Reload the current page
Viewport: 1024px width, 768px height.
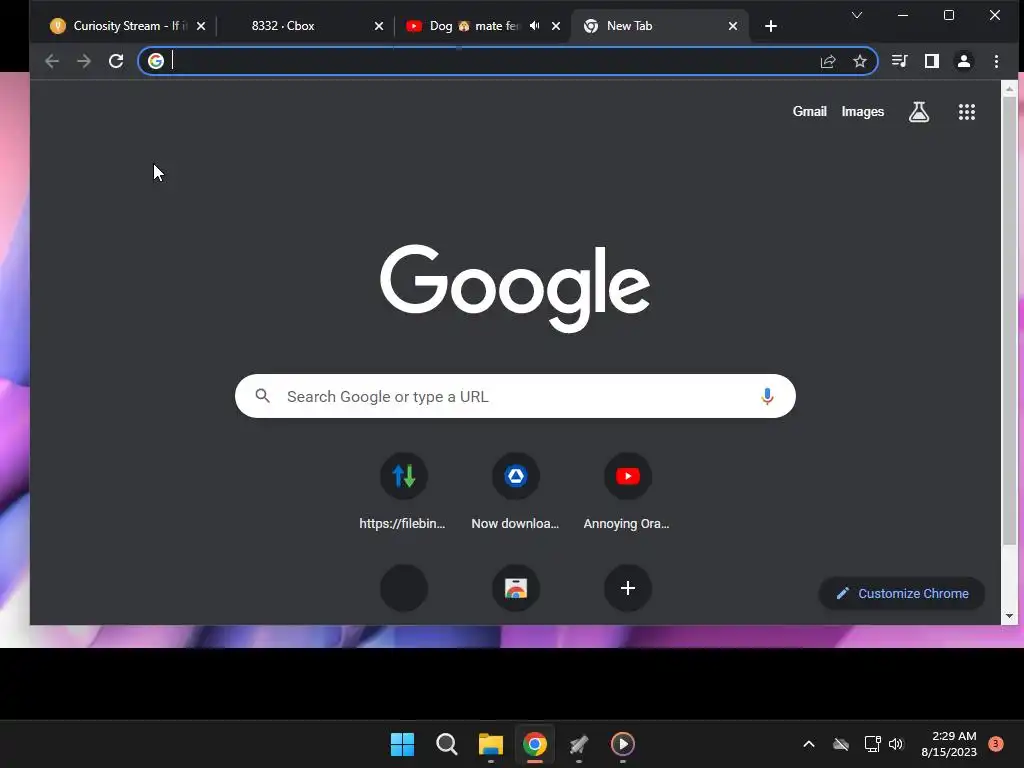(x=116, y=61)
